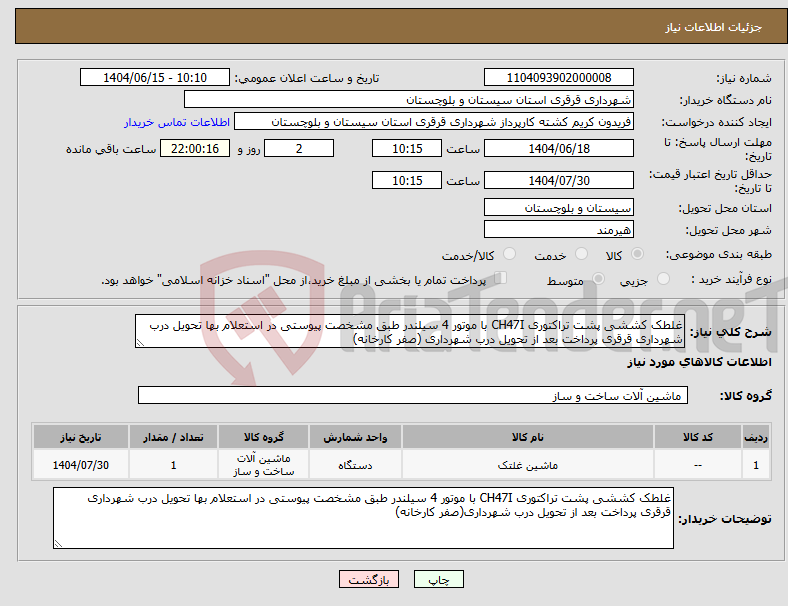The height and width of the screenshot is (606, 788).
Task: Click the دستگاه unit cell
Action: (x=355, y=465)
